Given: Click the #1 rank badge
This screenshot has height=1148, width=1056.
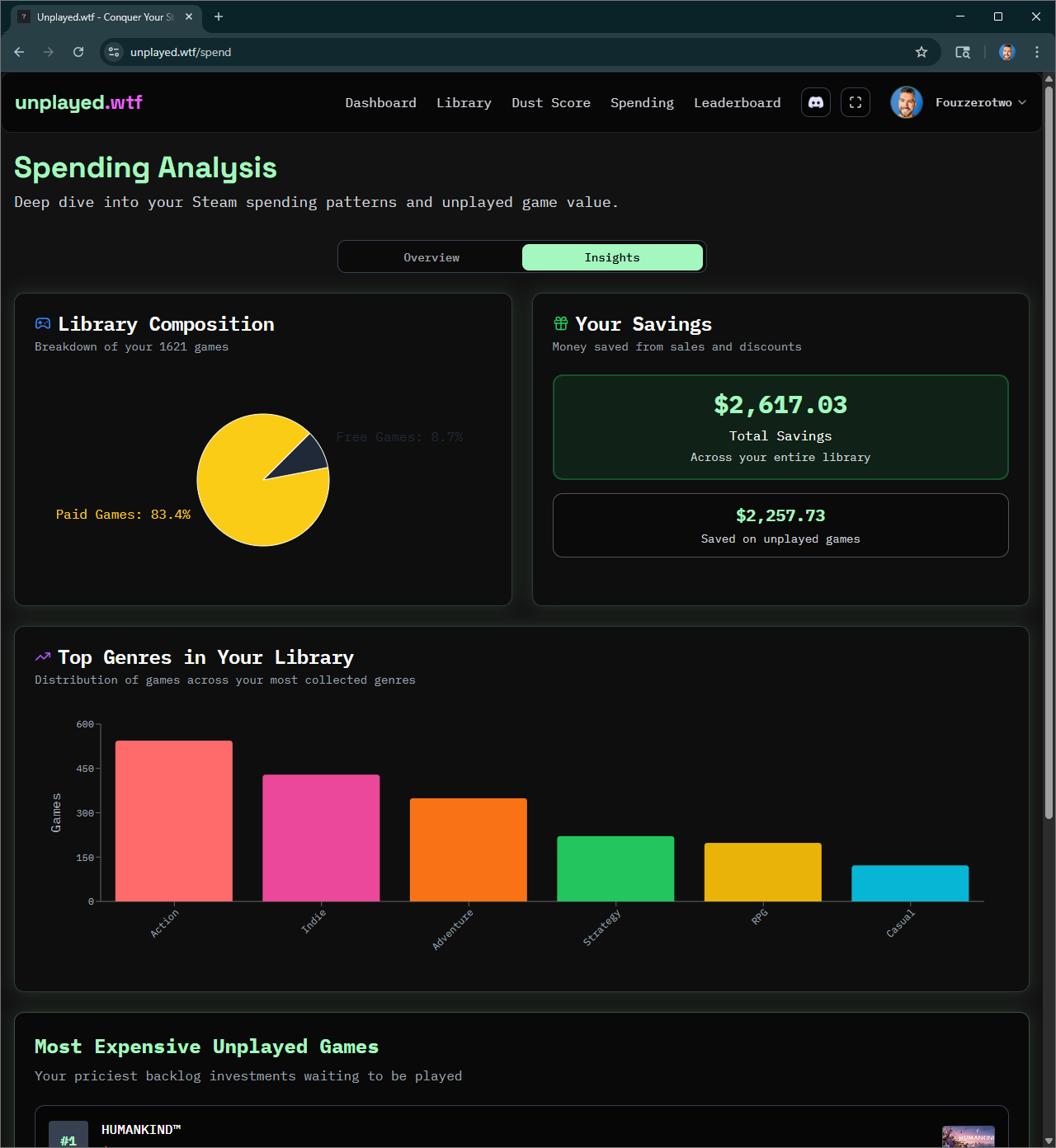Looking at the screenshot, I should (x=68, y=1135).
